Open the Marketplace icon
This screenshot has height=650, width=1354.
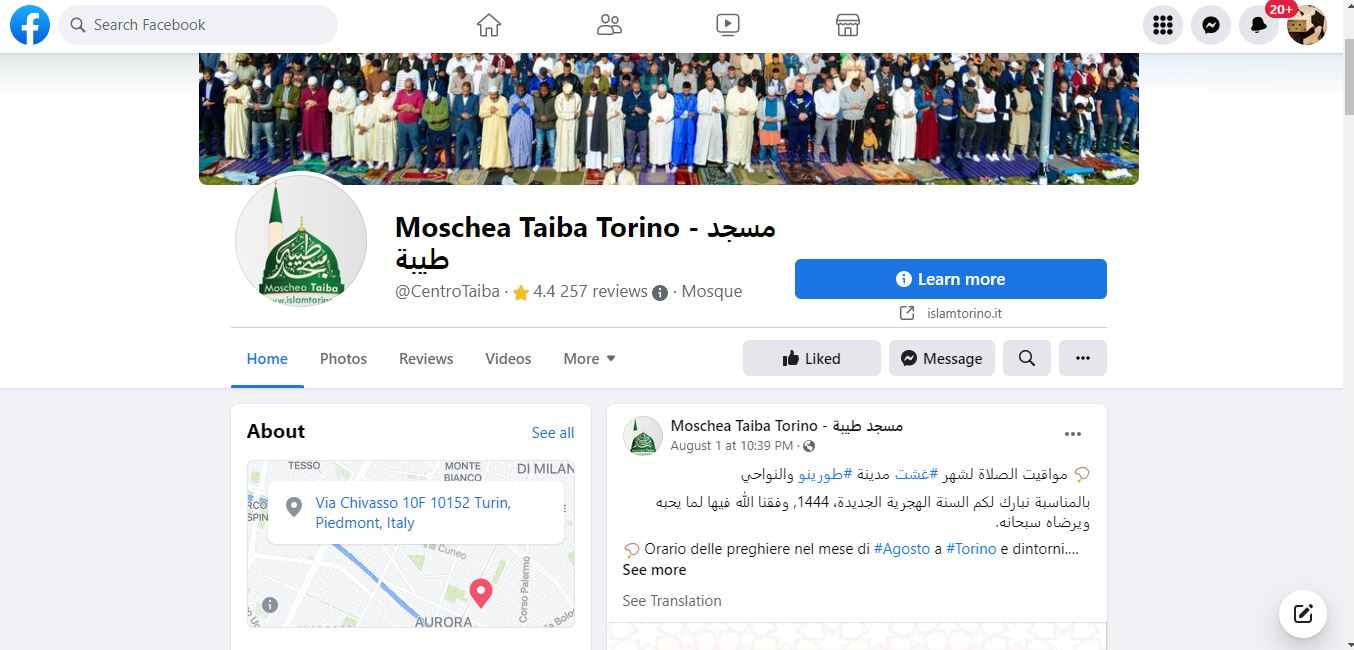click(x=848, y=25)
